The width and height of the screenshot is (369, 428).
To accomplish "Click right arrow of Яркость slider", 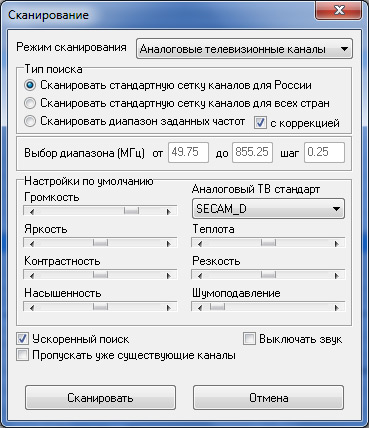I will click(169, 244).
